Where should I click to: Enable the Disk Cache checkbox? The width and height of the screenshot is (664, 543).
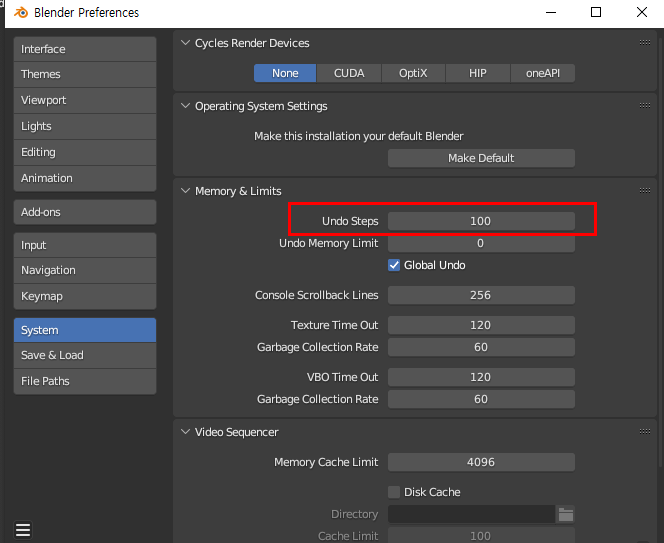tap(394, 492)
